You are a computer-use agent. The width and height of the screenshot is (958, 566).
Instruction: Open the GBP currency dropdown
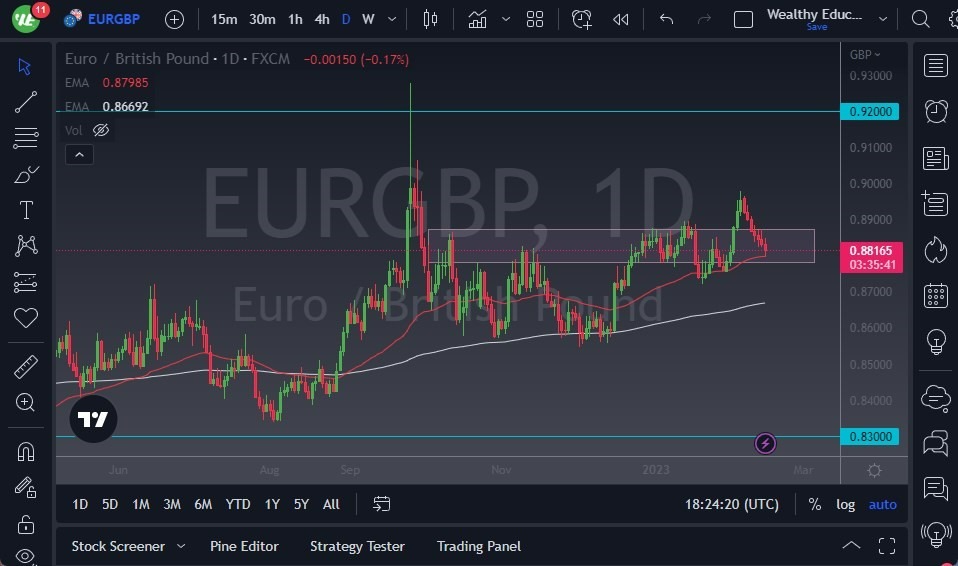[x=865, y=54]
